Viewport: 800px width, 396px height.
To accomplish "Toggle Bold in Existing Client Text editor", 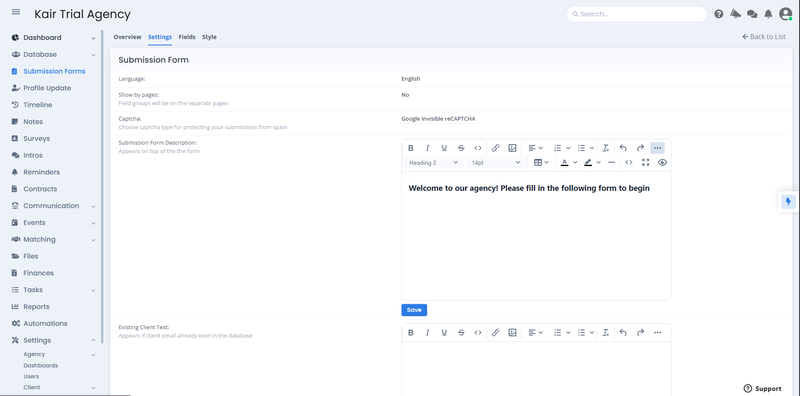I will [x=411, y=333].
